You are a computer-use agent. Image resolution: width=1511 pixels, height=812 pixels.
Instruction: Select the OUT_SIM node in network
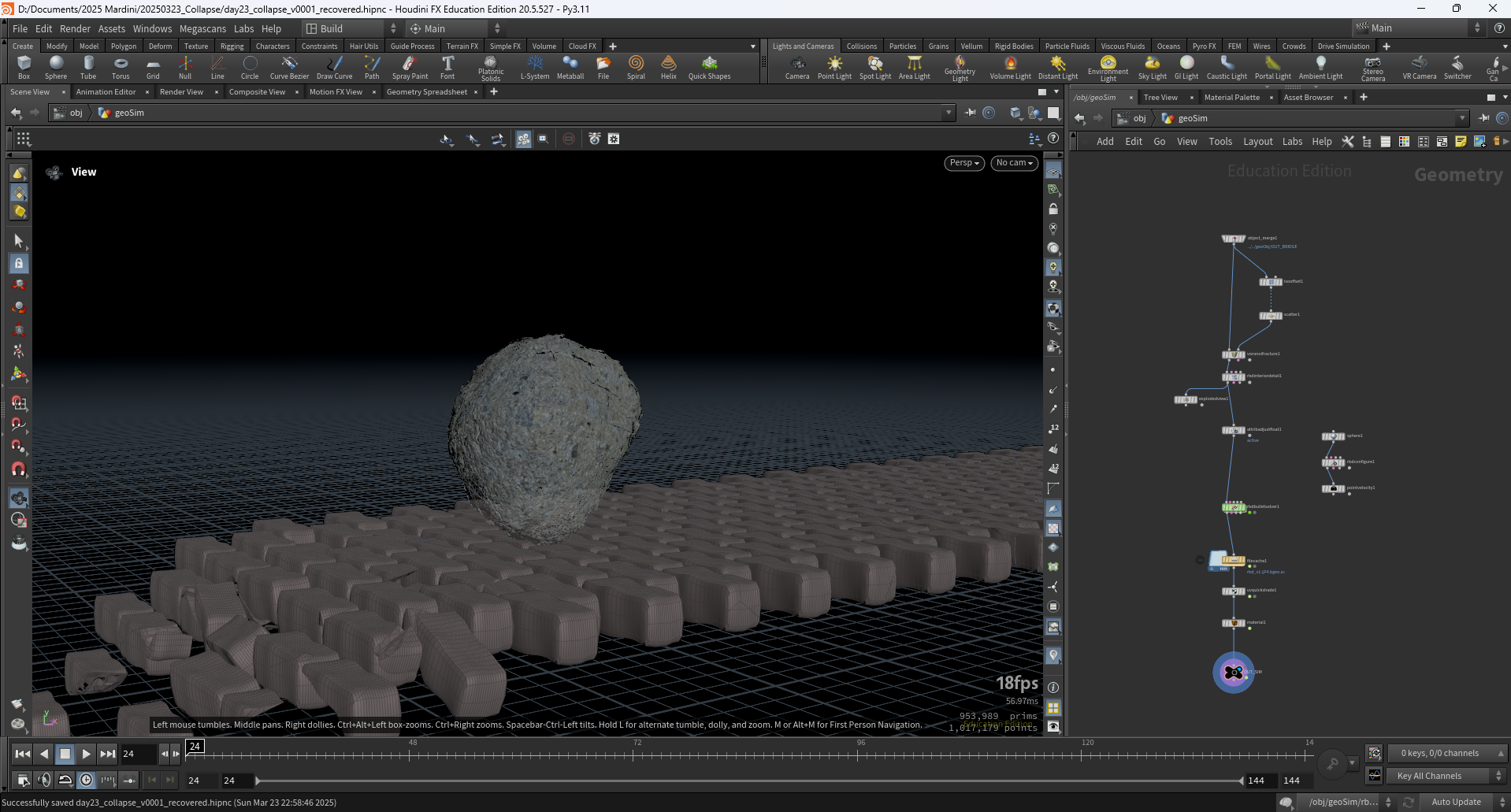(x=1234, y=673)
